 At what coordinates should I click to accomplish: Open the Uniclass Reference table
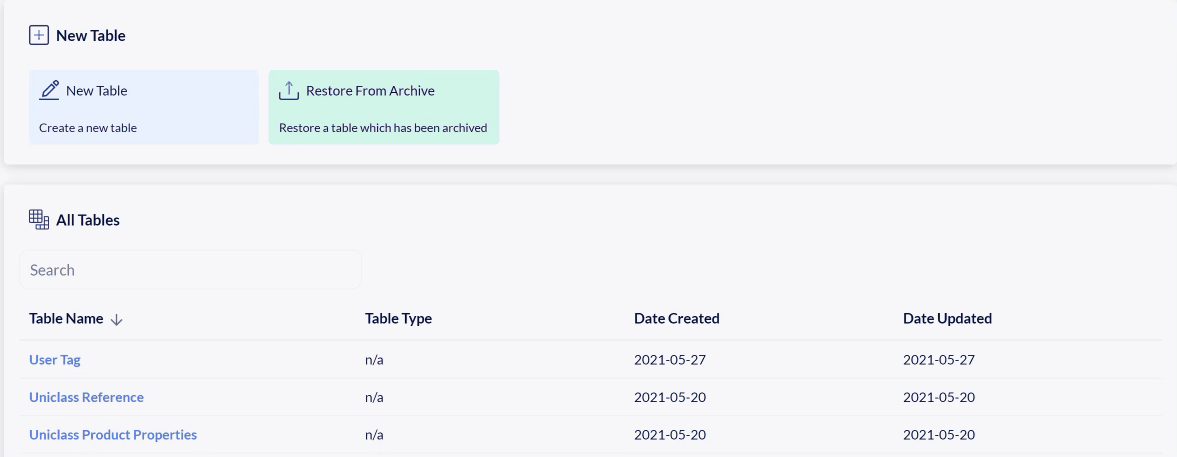tap(86, 397)
